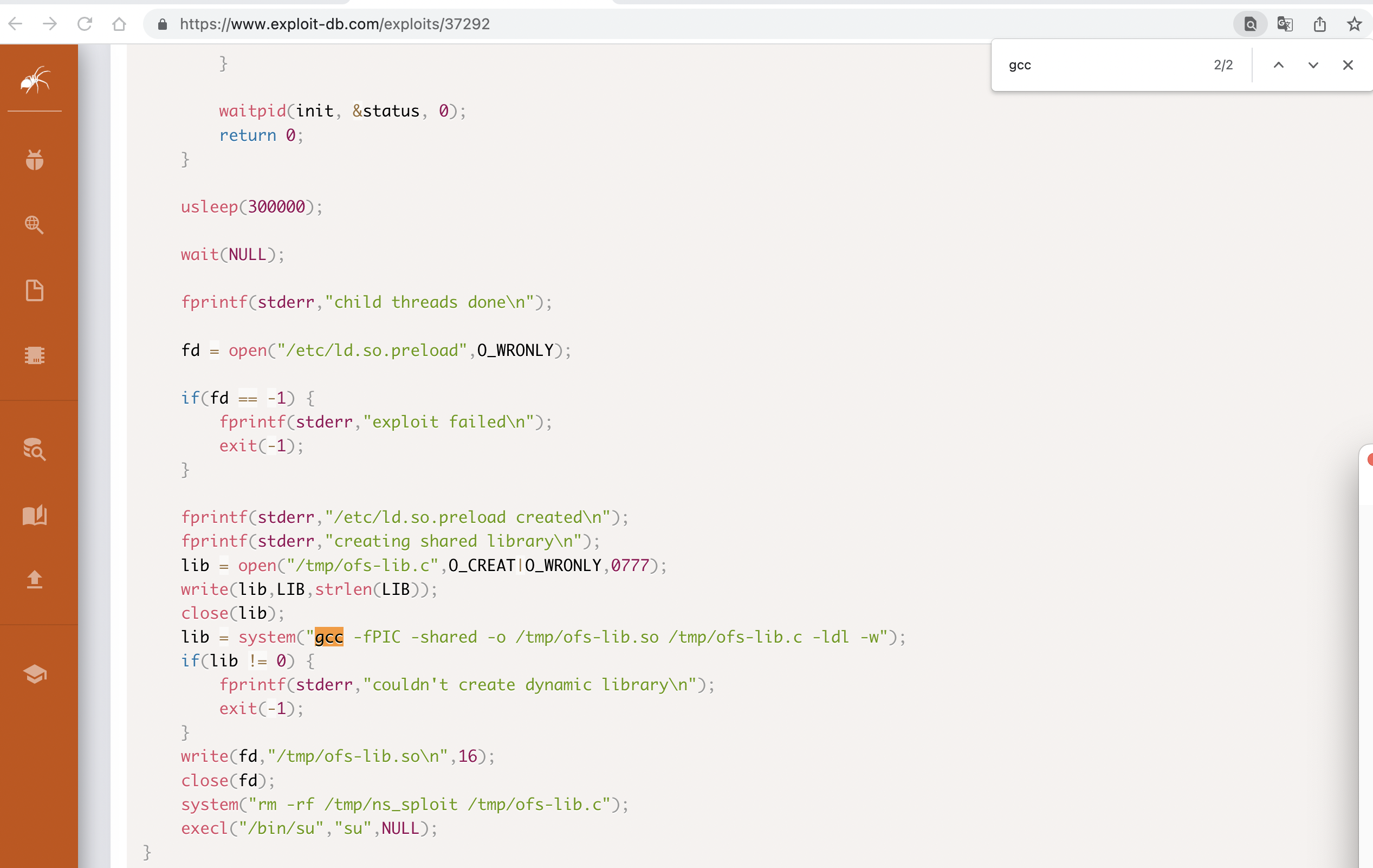Jump to previous gcc find result
Viewport: 1373px width, 868px height.
[x=1278, y=65]
